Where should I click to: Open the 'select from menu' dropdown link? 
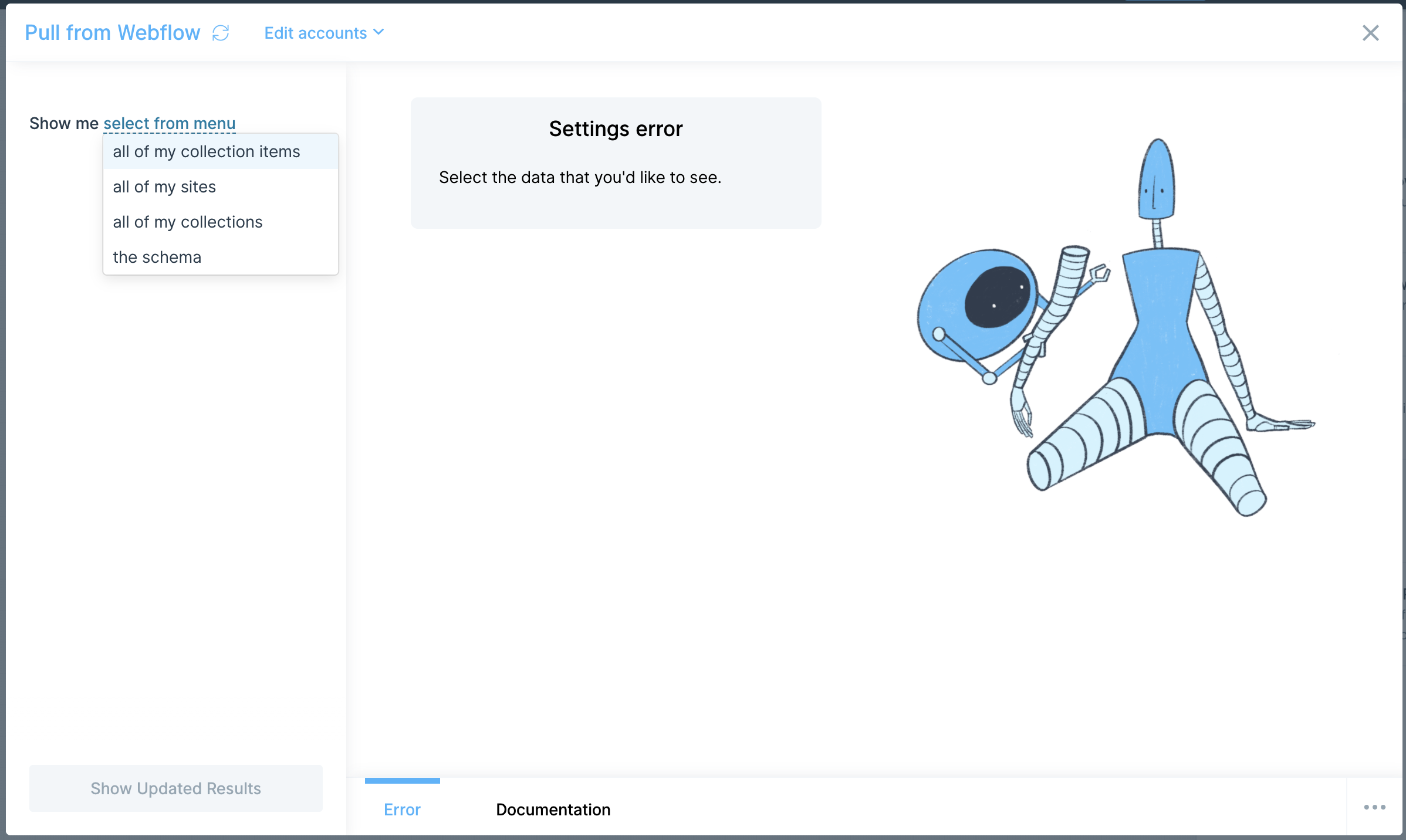coord(170,123)
